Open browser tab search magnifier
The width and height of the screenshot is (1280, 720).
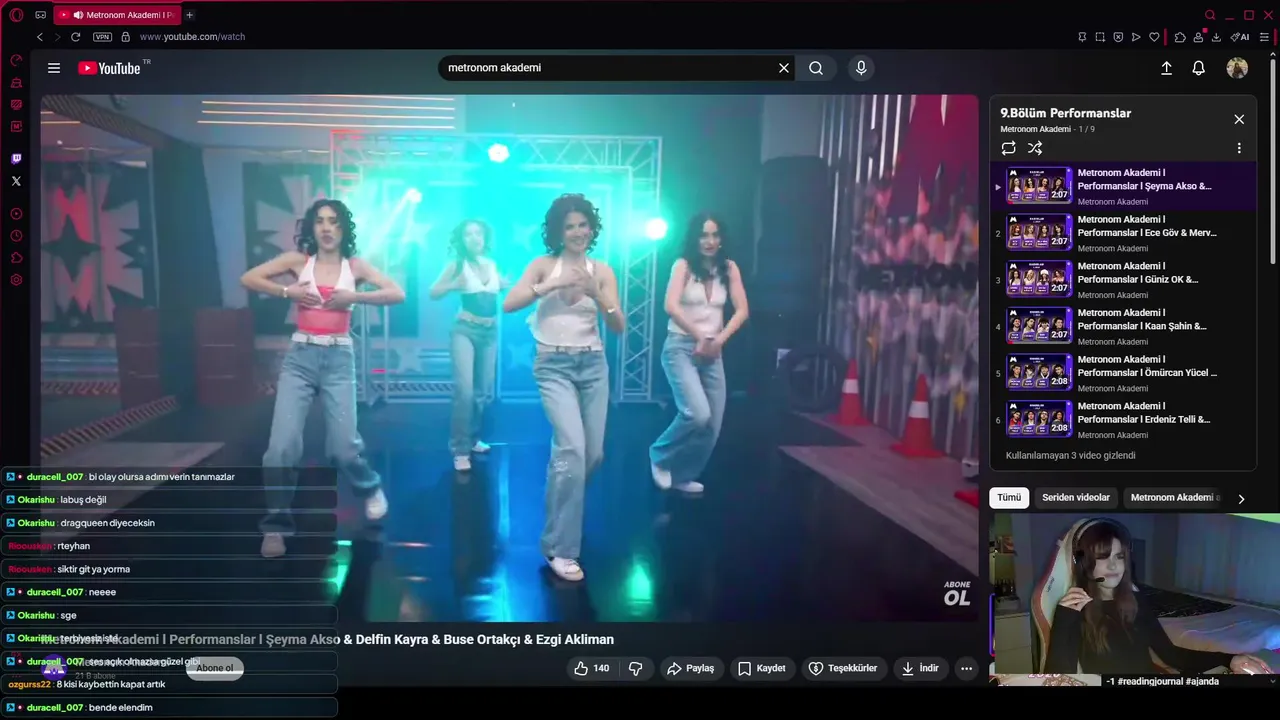pos(1210,15)
